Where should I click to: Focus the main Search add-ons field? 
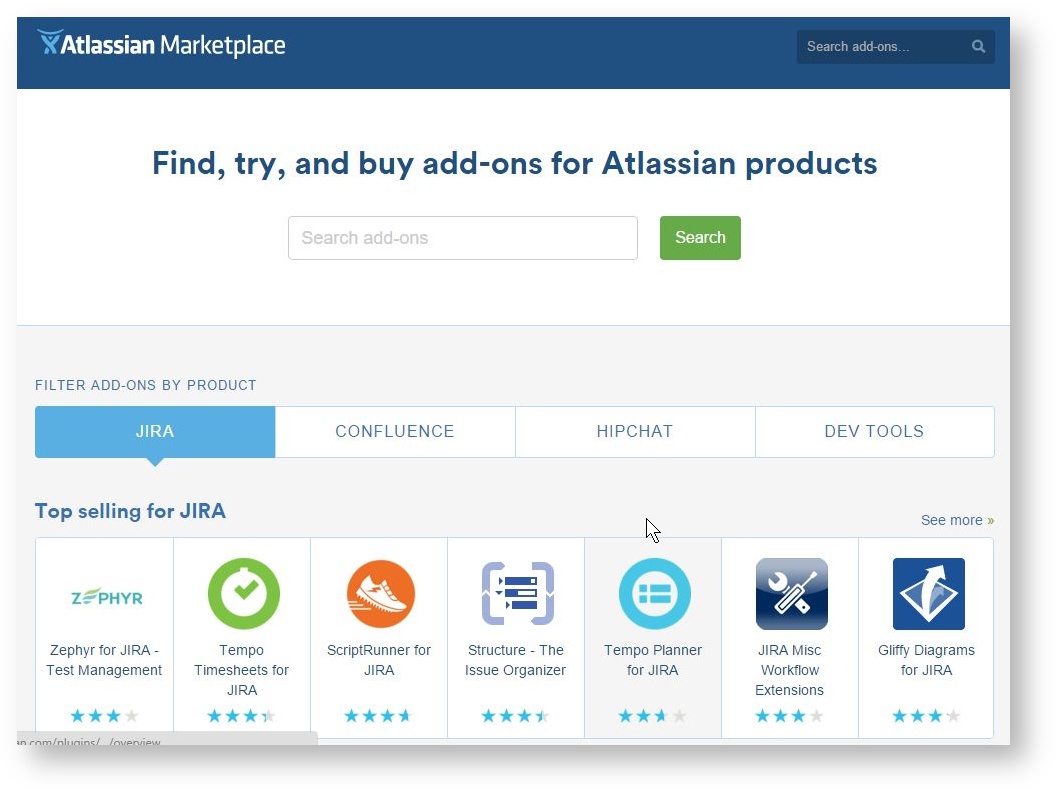pyautogui.click(x=463, y=238)
